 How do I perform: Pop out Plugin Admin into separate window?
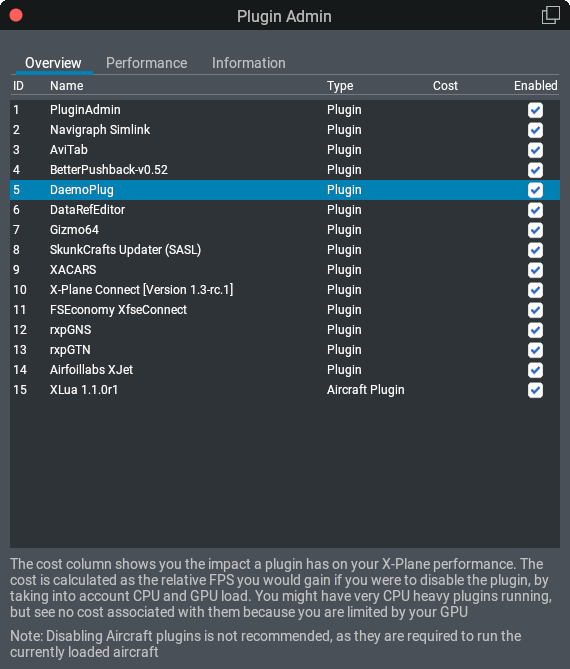(x=550, y=15)
